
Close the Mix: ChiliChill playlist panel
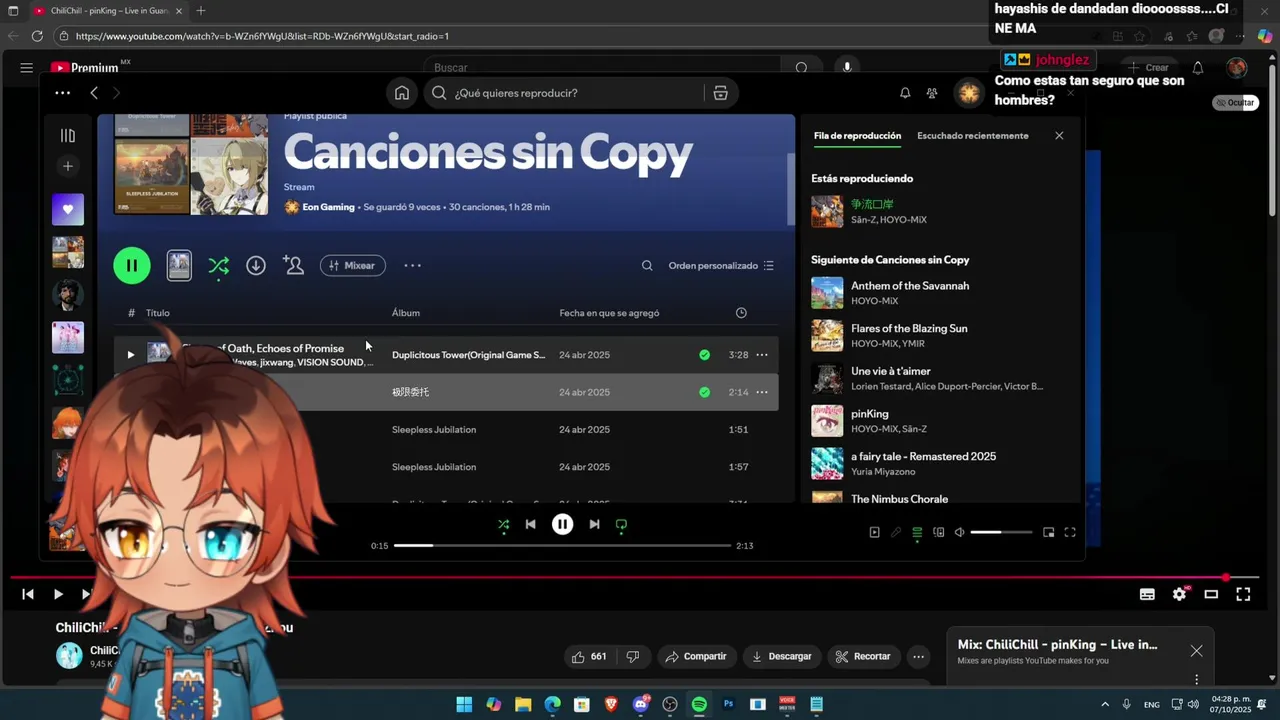pos(1196,651)
